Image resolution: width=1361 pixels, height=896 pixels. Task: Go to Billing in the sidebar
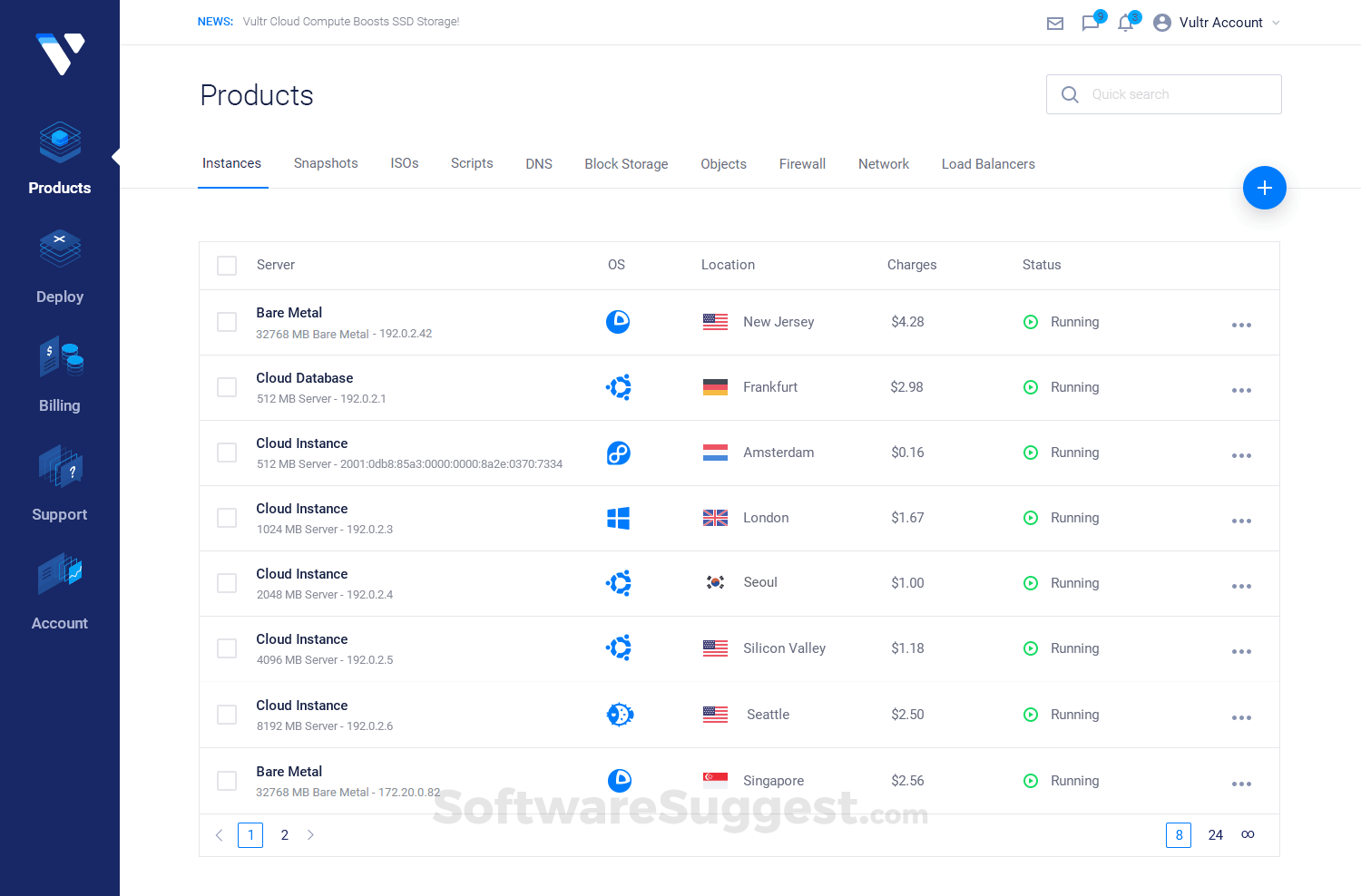pos(60,375)
